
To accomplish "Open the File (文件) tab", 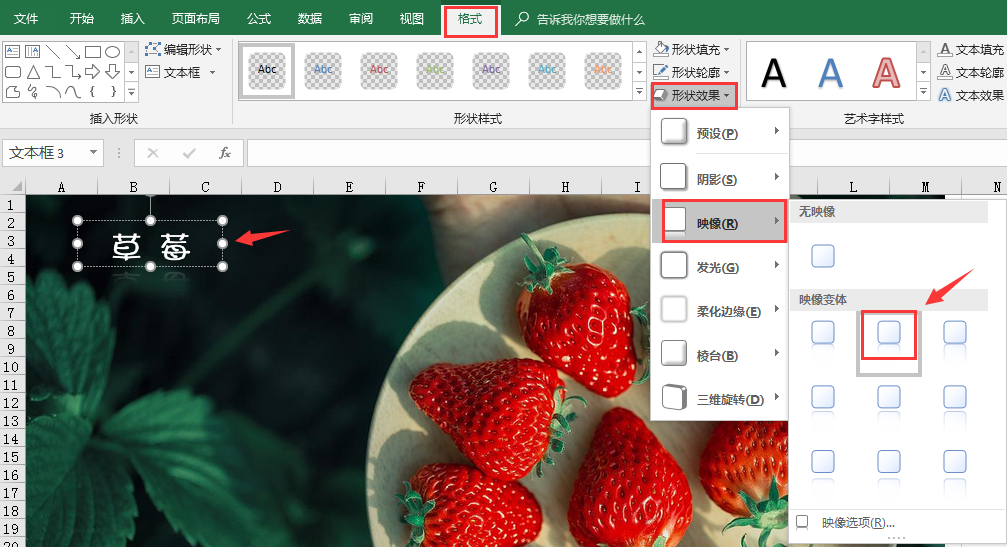I will 26,19.
